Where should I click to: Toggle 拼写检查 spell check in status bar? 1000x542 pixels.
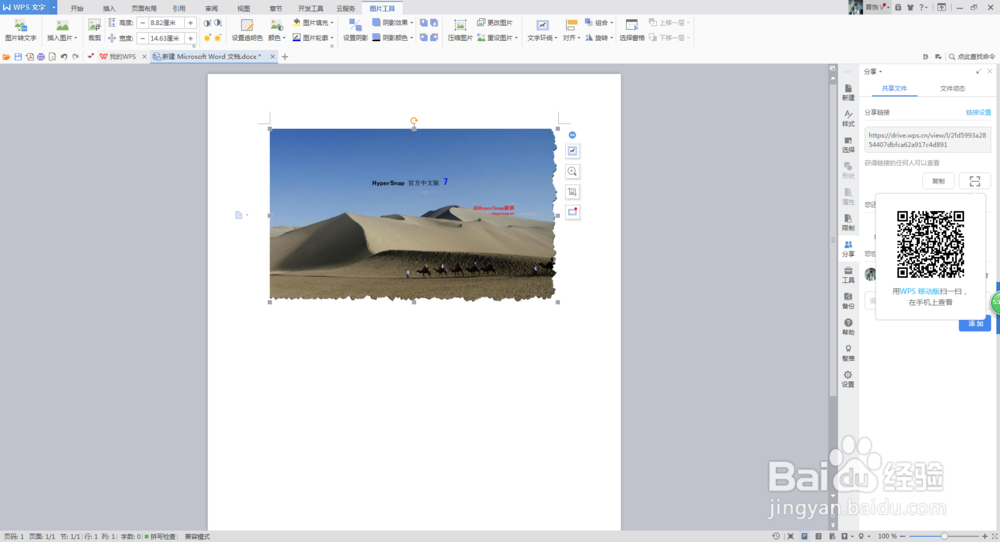click(160, 537)
